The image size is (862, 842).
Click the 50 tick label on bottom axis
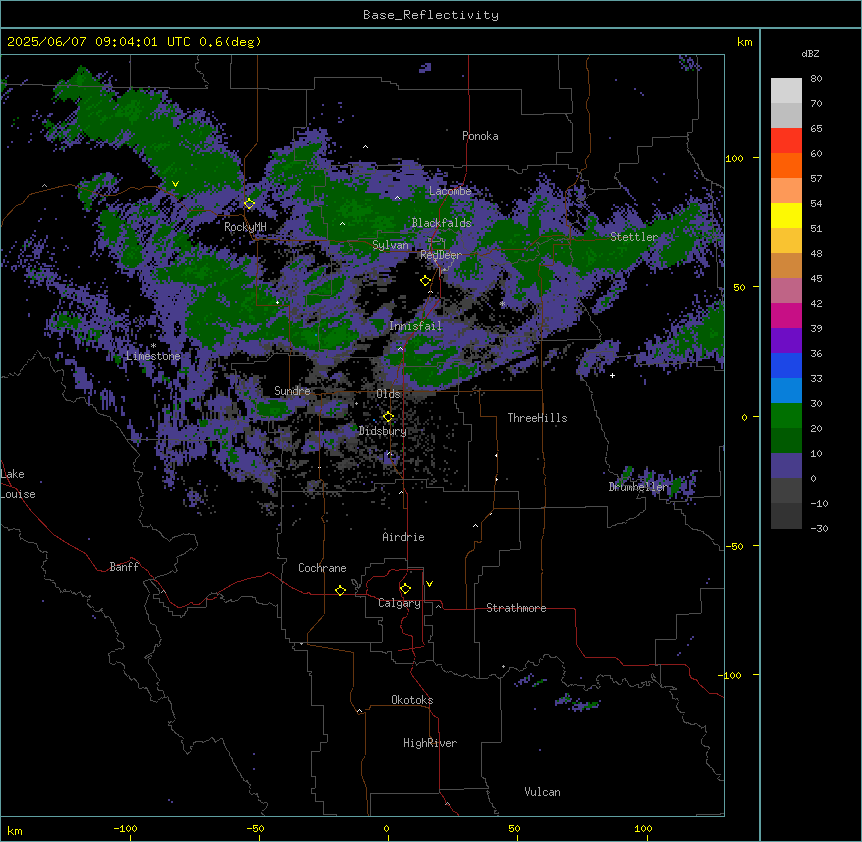[514, 828]
